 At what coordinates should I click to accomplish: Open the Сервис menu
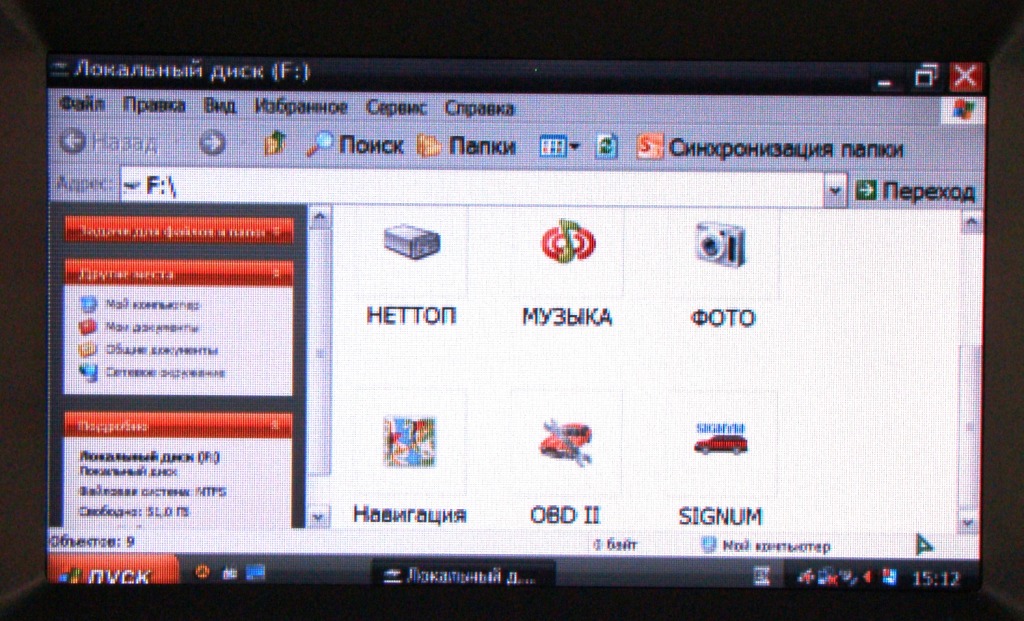point(396,107)
